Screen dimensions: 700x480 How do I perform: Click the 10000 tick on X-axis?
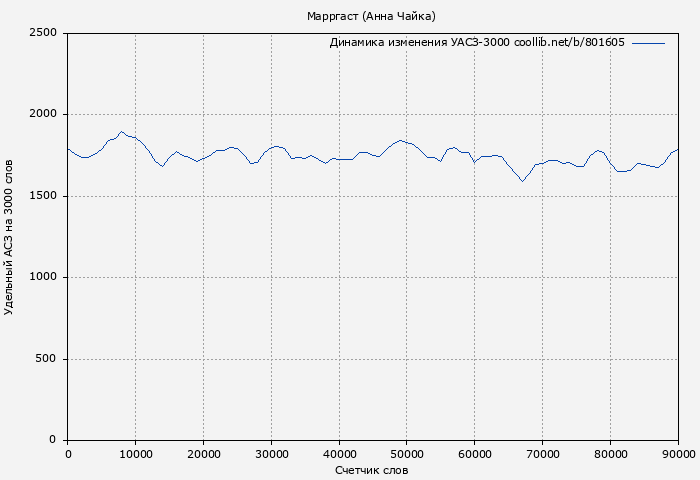pyautogui.click(x=135, y=454)
